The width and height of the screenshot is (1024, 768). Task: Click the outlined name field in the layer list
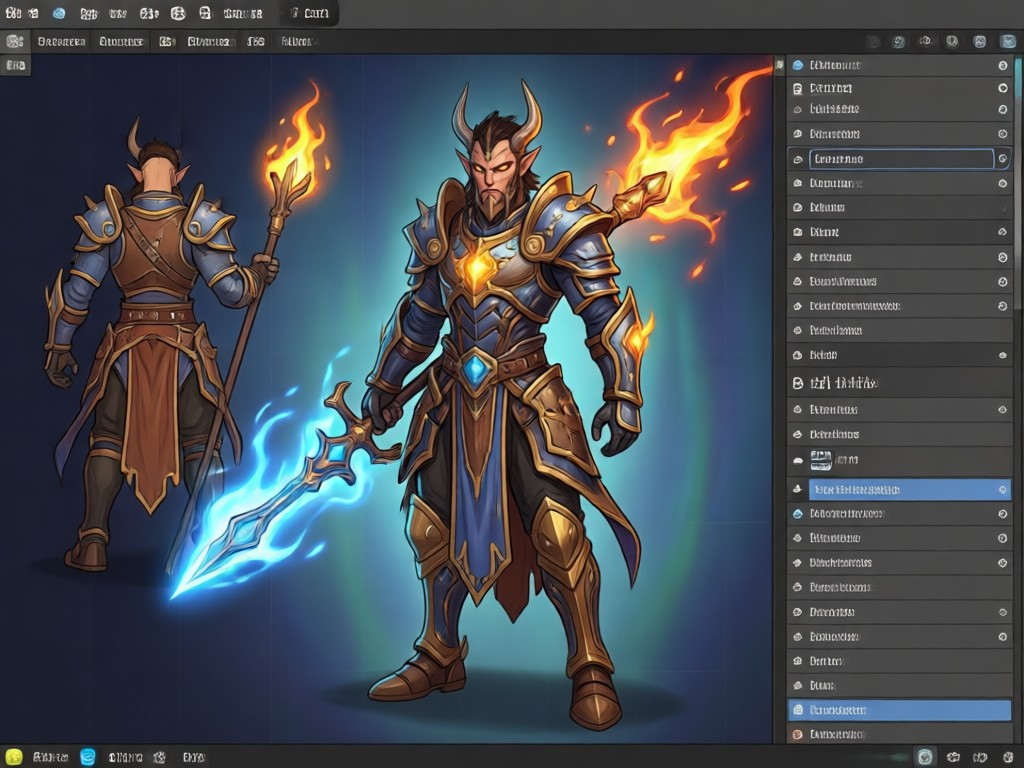(x=901, y=159)
